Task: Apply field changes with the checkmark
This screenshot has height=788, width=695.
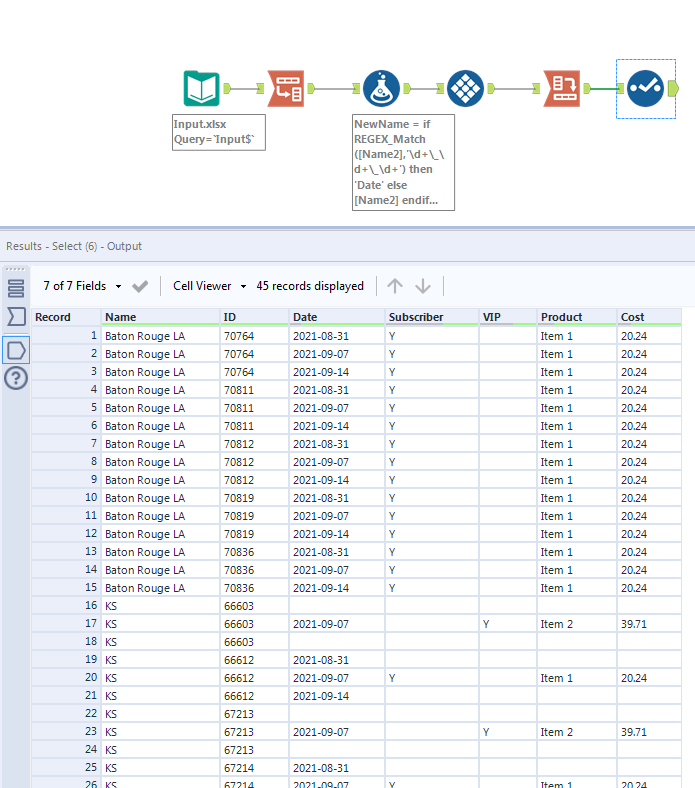Action: coord(140,286)
